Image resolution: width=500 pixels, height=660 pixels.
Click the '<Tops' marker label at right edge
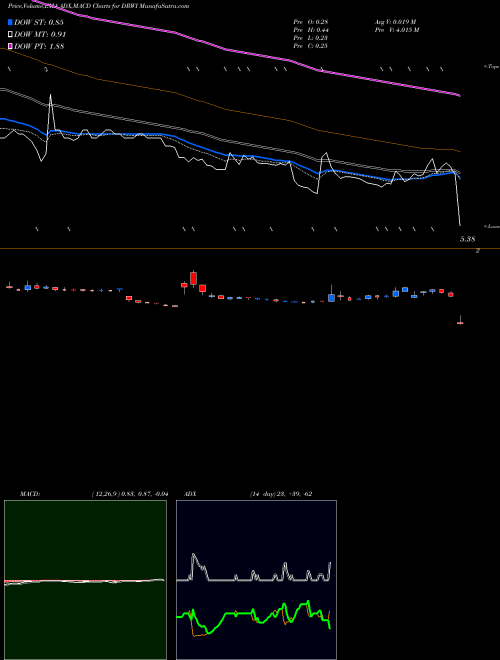tap(491, 67)
